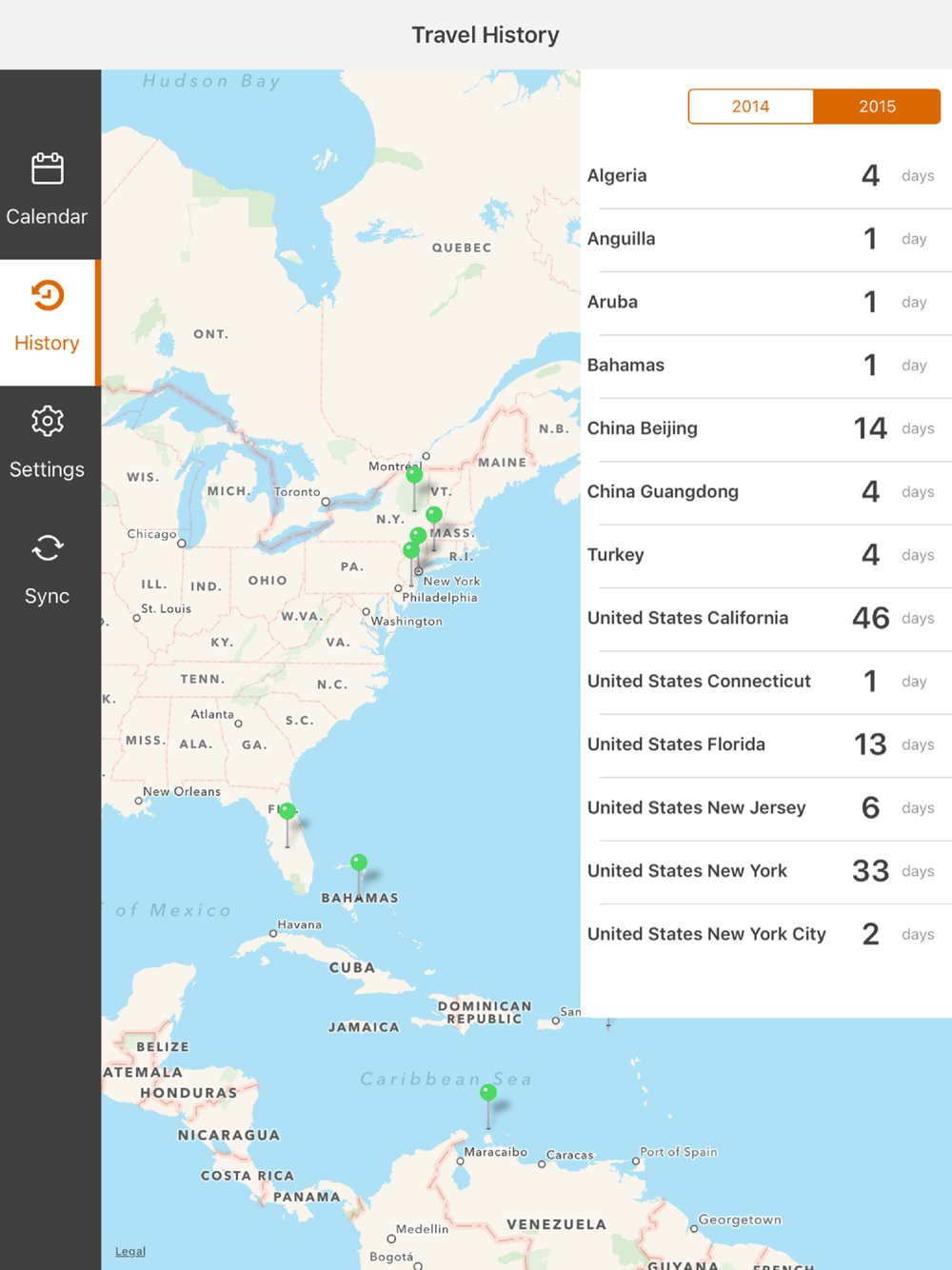Viewport: 952px width, 1270px height.
Task: Switch to the 2014 year tab
Action: [751, 107]
